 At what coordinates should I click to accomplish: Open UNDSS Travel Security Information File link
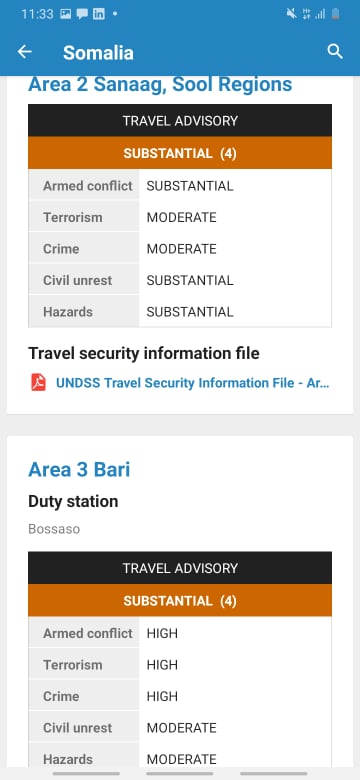[193, 383]
